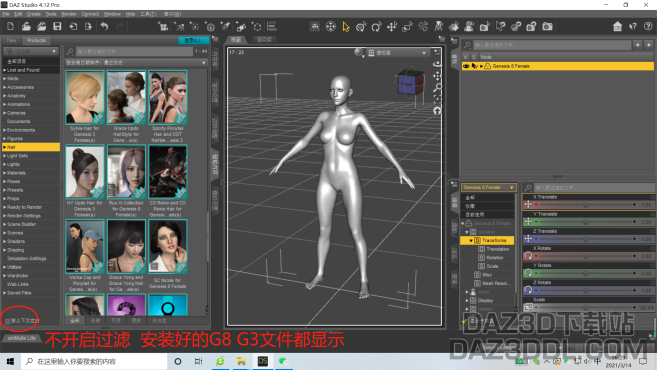Open the aniMate Lite tab
This screenshot has width=657, height=370.
[22, 338]
